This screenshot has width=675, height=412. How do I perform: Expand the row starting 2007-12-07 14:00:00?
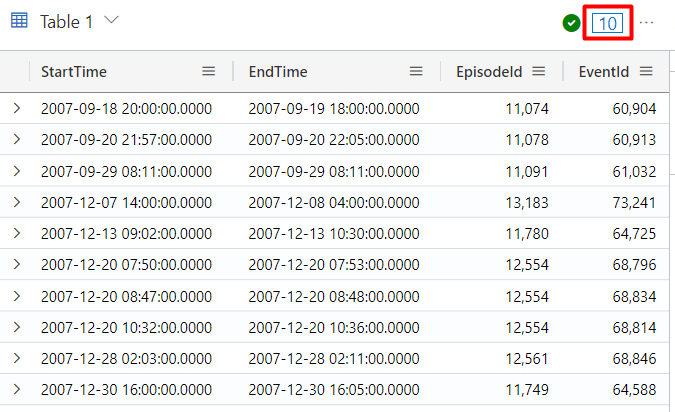coord(17,201)
